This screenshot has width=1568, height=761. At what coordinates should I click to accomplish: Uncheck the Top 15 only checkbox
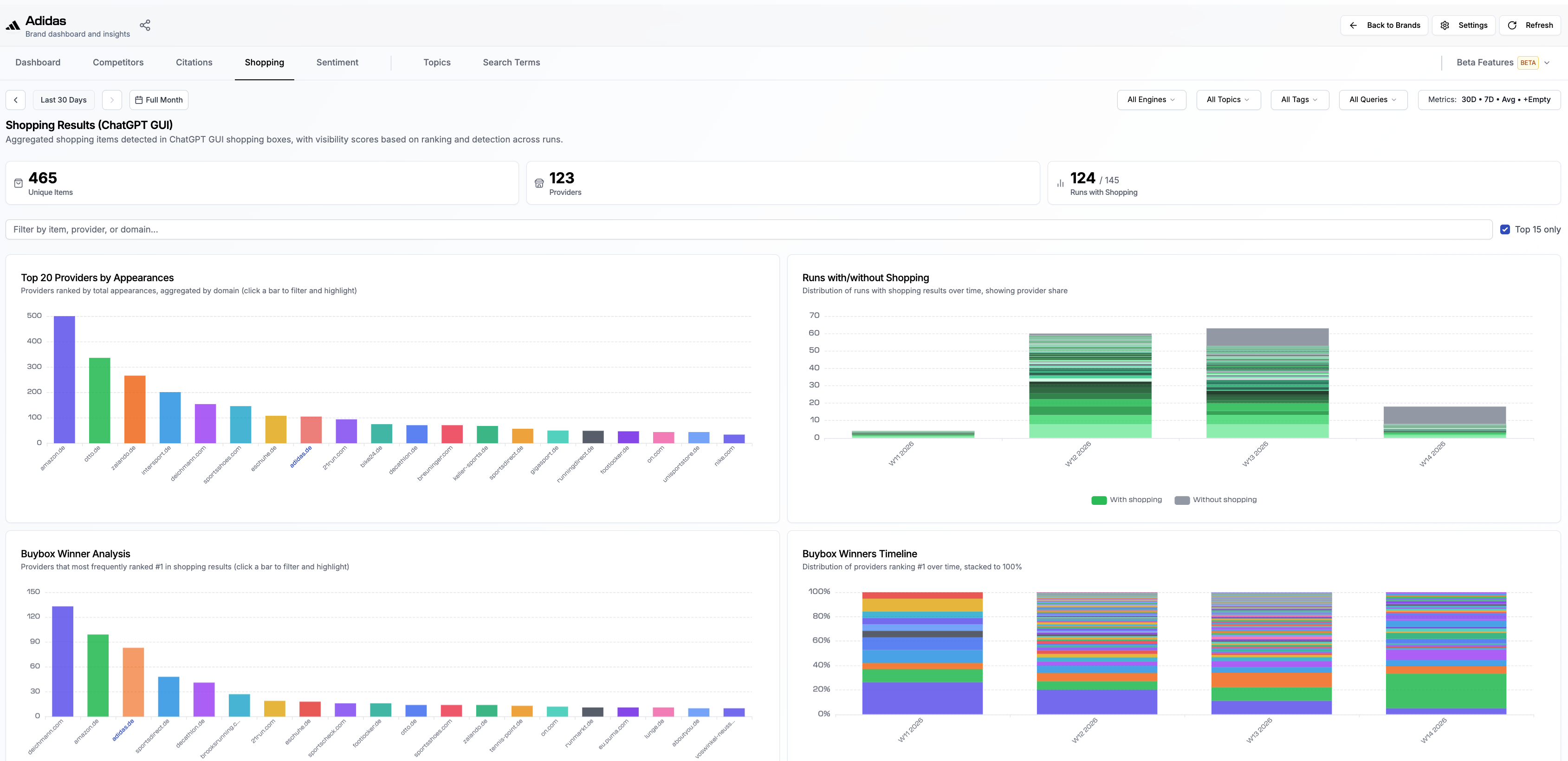[1505, 229]
